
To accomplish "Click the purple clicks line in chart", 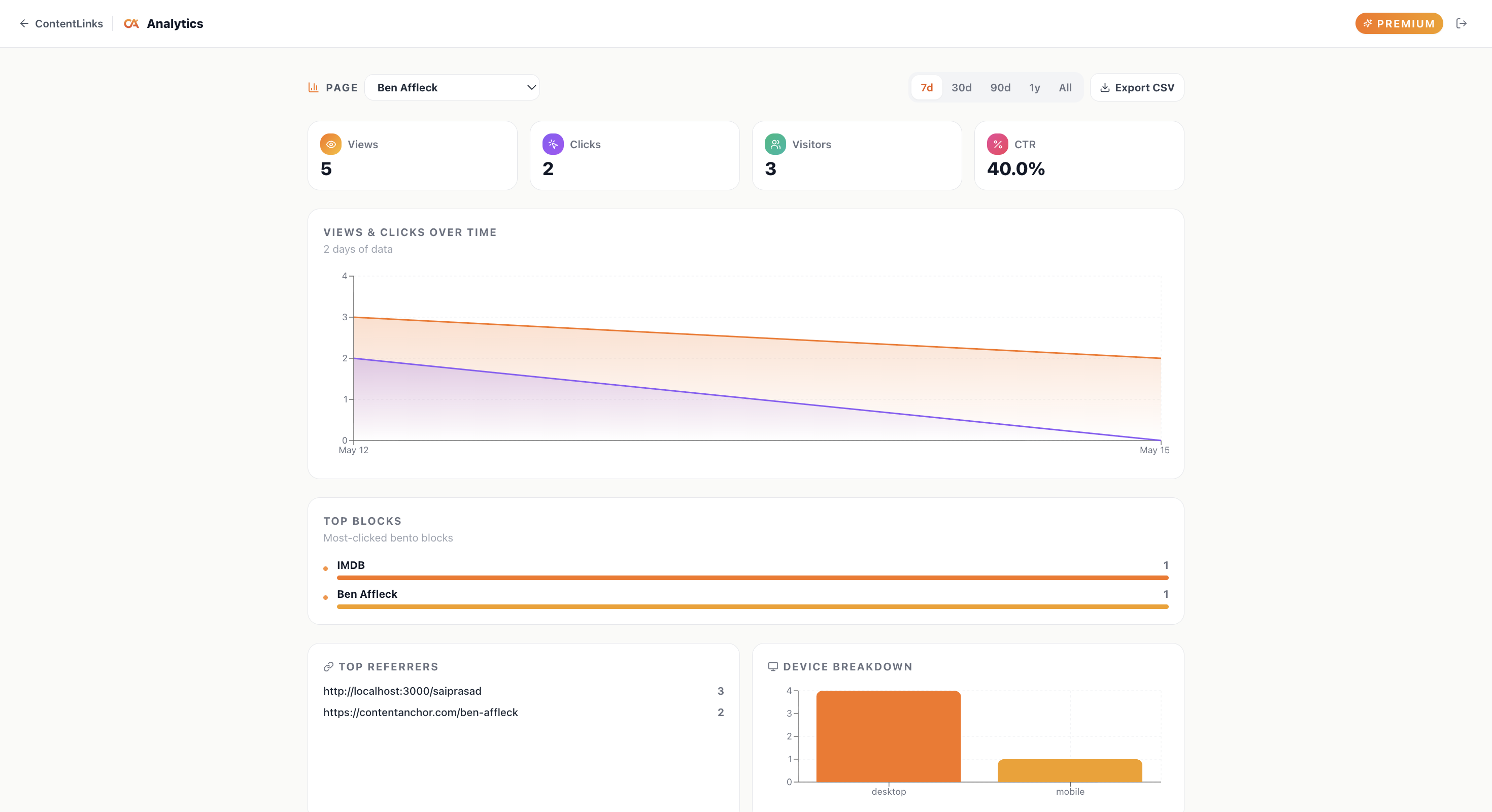I will coord(758,399).
